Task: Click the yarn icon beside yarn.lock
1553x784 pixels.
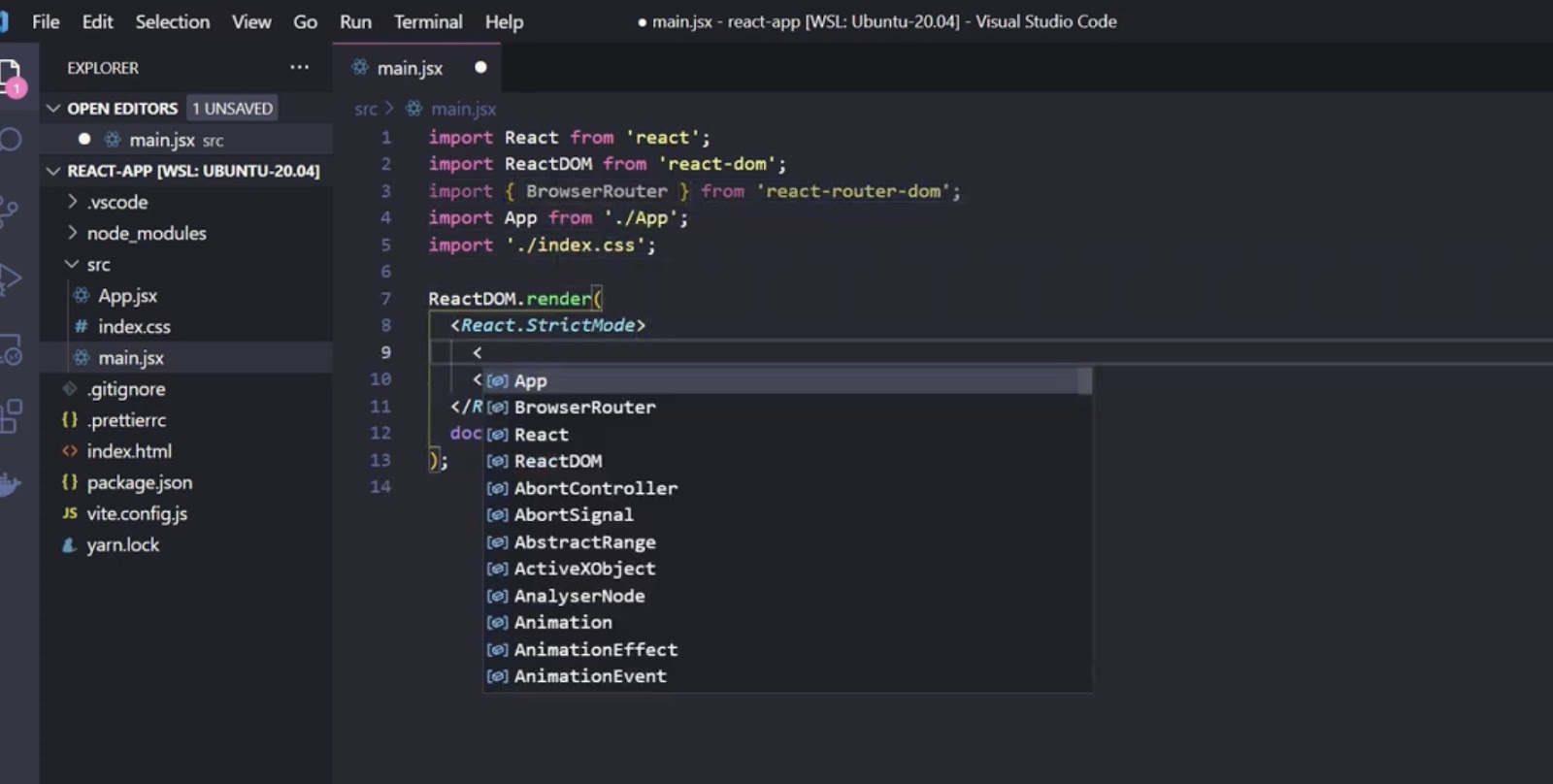Action: coord(70,544)
